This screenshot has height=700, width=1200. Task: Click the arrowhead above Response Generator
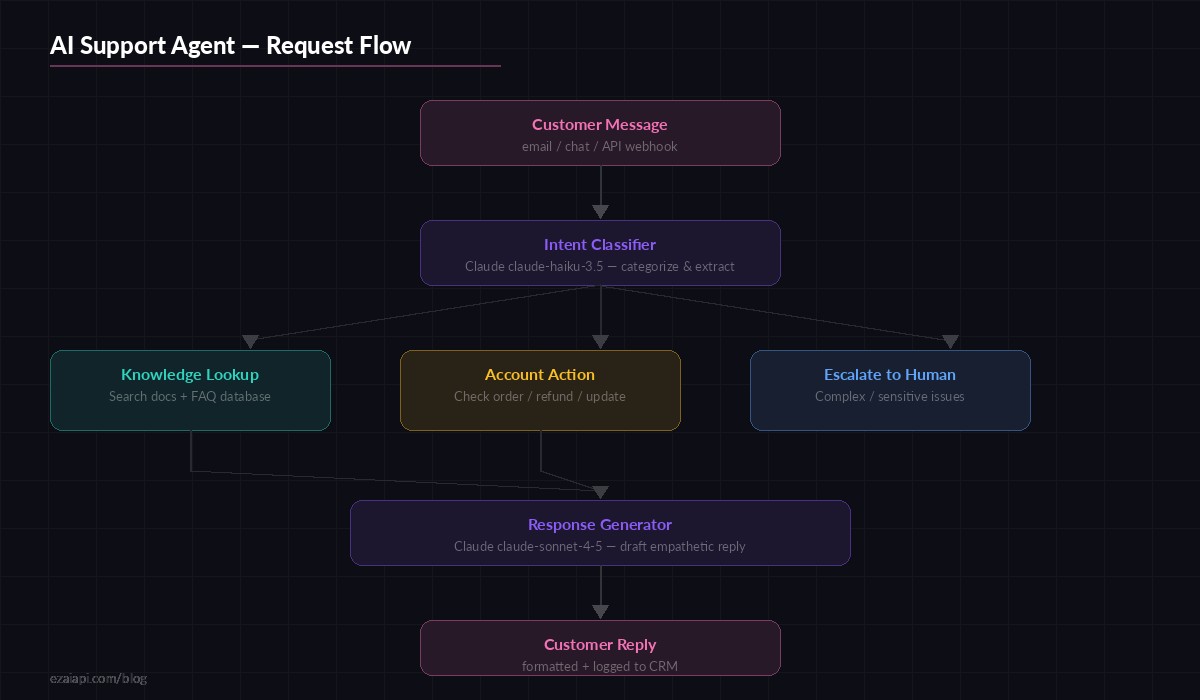point(600,491)
